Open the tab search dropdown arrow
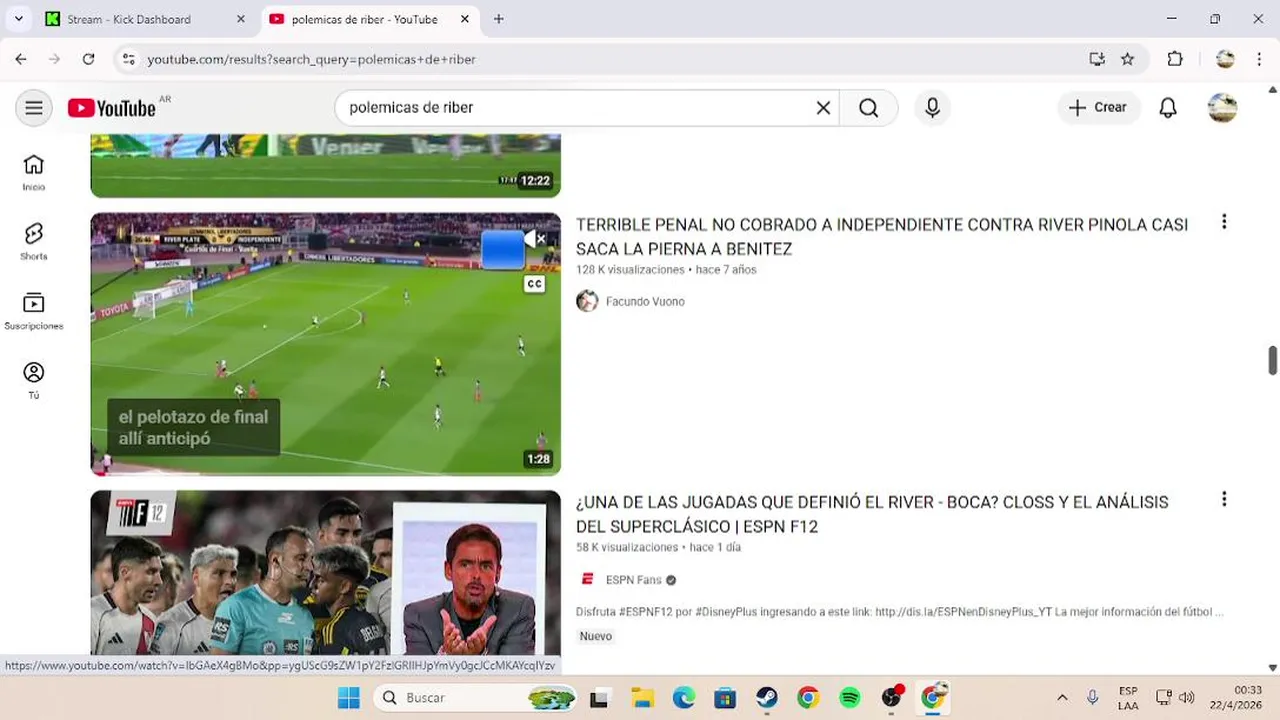Viewport: 1280px width, 720px height. coord(18,19)
